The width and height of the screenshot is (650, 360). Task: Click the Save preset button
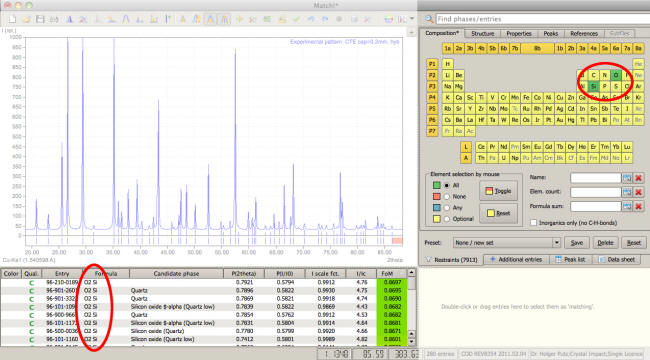coord(577,243)
